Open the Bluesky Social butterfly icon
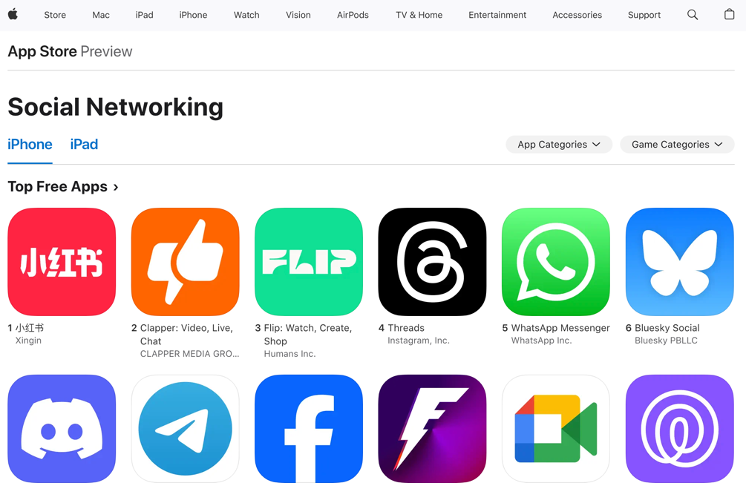Viewport: 746px width, 484px height. coord(679,262)
